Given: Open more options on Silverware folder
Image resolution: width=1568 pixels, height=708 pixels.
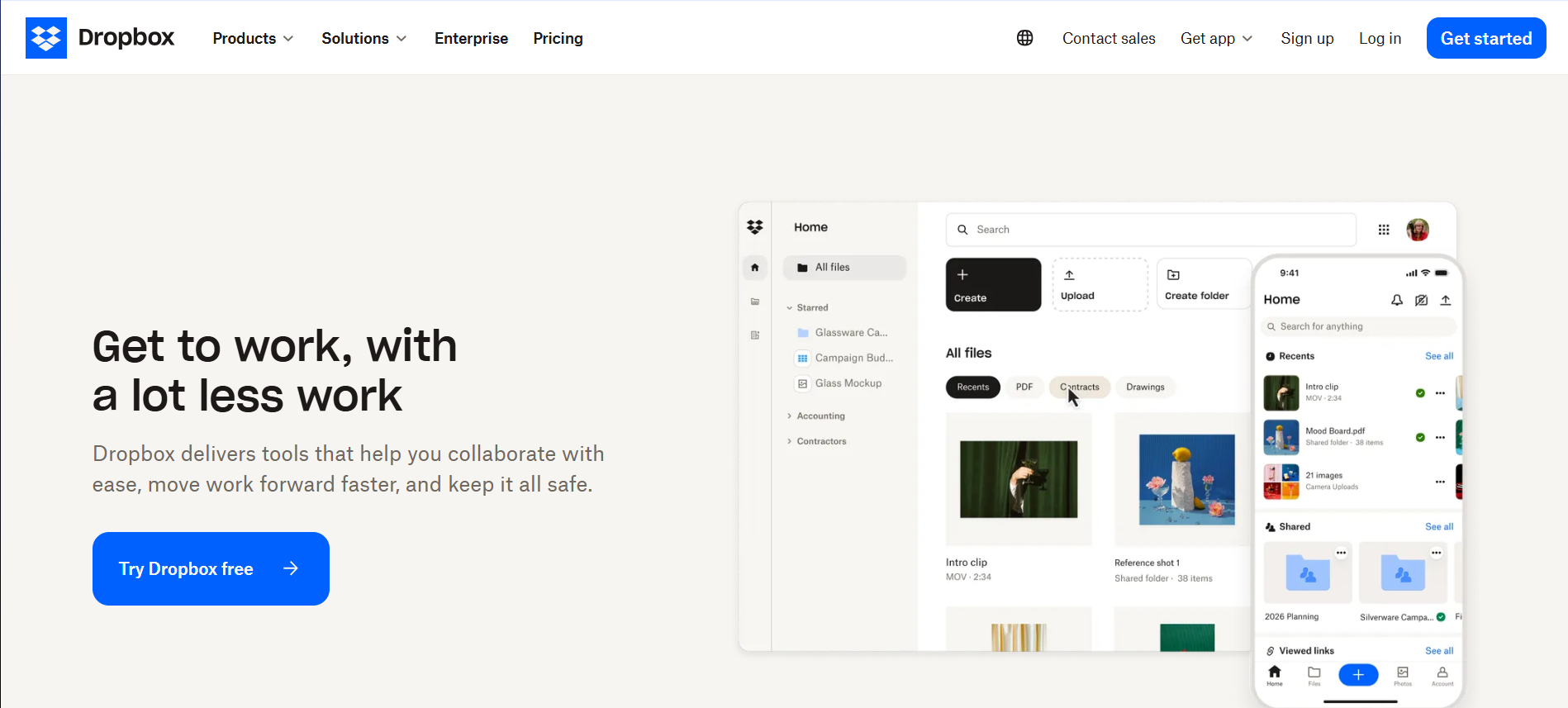Looking at the screenshot, I should pyautogui.click(x=1437, y=553).
